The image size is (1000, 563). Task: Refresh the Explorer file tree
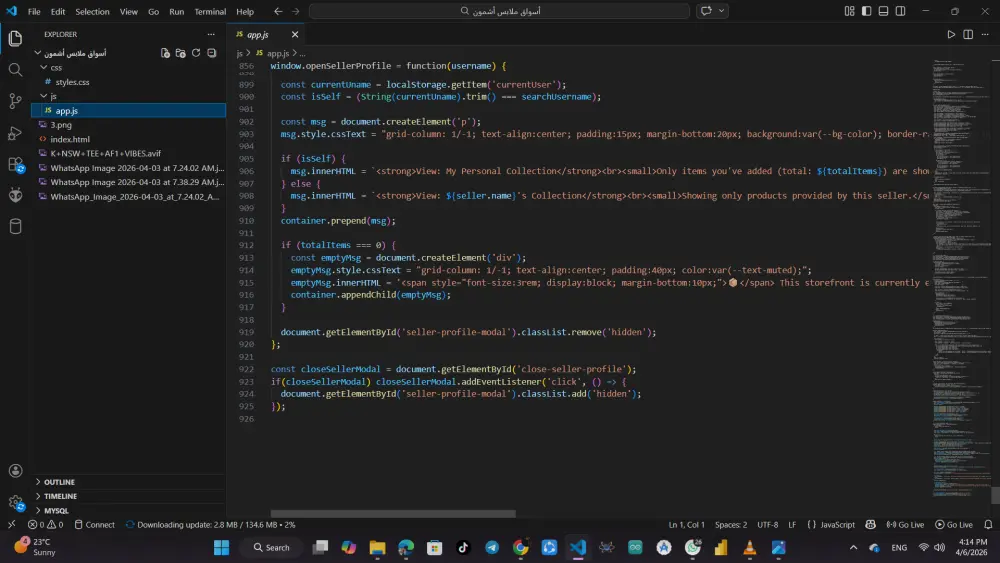tap(196, 53)
